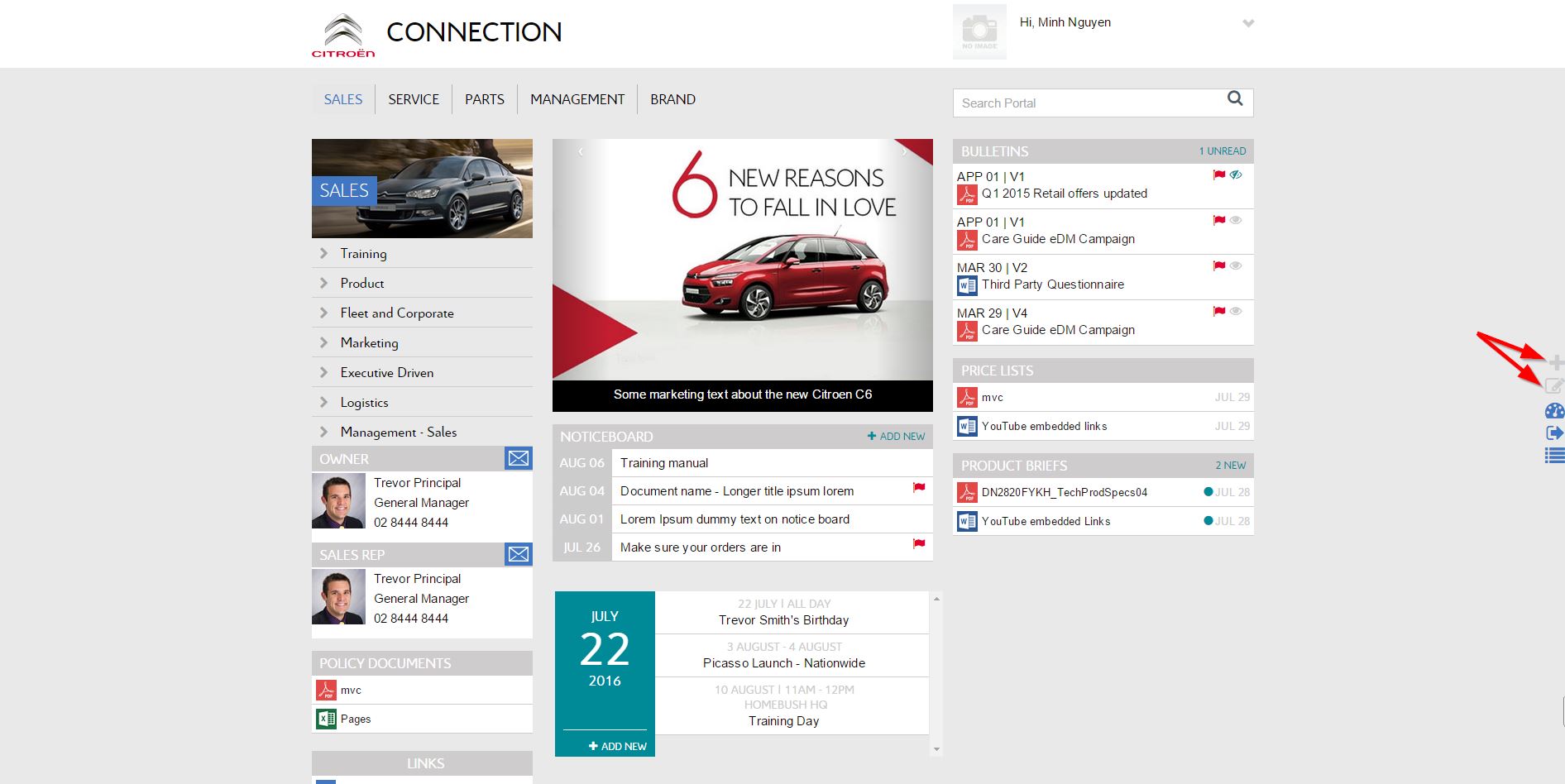Open the user menu dropdown arrow beside Minh Nguyen
This screenshot has width=1565, height=784.
click(x=1248, y=23)
